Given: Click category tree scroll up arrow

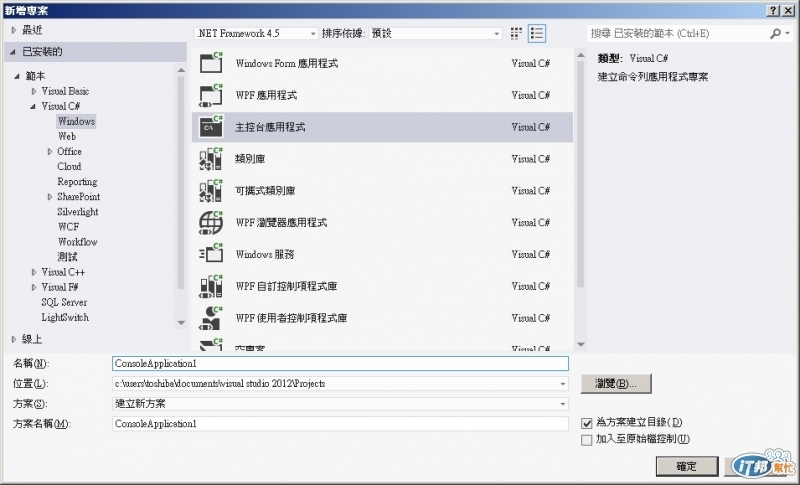Looking at the screenshot, I should click(x=181, y=70).
